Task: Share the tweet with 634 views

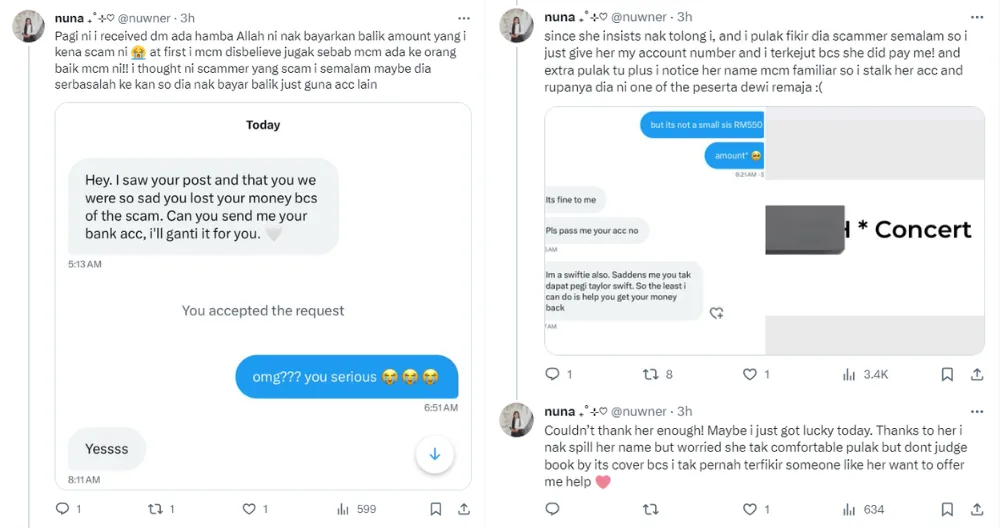Action: (976, 509)
